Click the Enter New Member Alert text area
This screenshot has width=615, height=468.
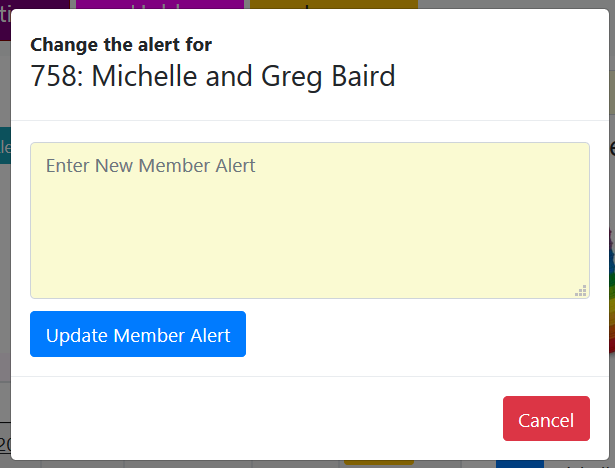pyautogui.click(x=309, y=220)
